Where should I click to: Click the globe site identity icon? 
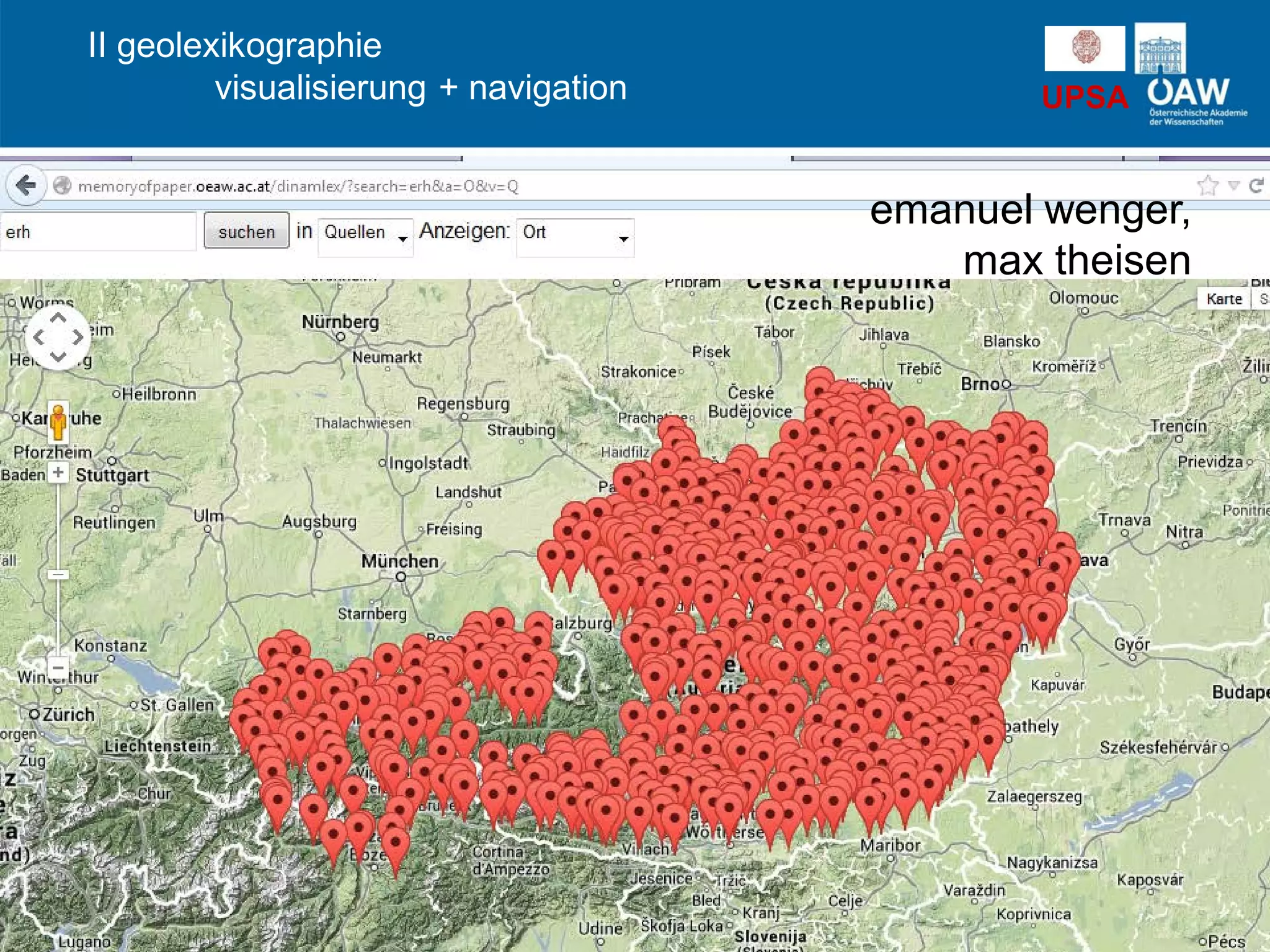click(x=62, y=185)
